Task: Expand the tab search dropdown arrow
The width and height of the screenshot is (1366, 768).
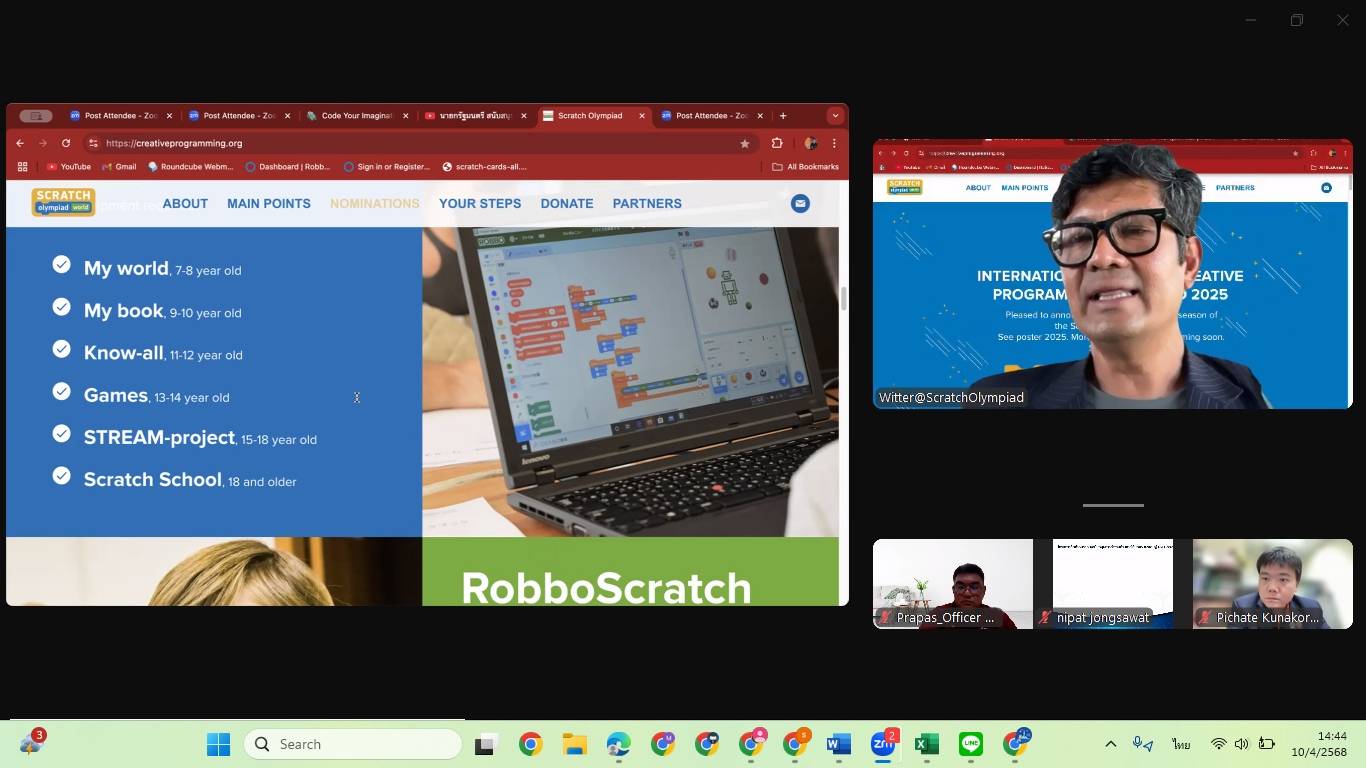Action: [835, 116]
